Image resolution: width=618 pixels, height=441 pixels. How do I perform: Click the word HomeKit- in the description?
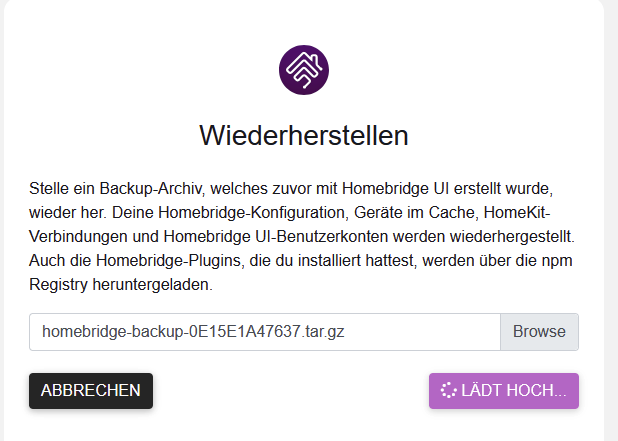point(517,212)
